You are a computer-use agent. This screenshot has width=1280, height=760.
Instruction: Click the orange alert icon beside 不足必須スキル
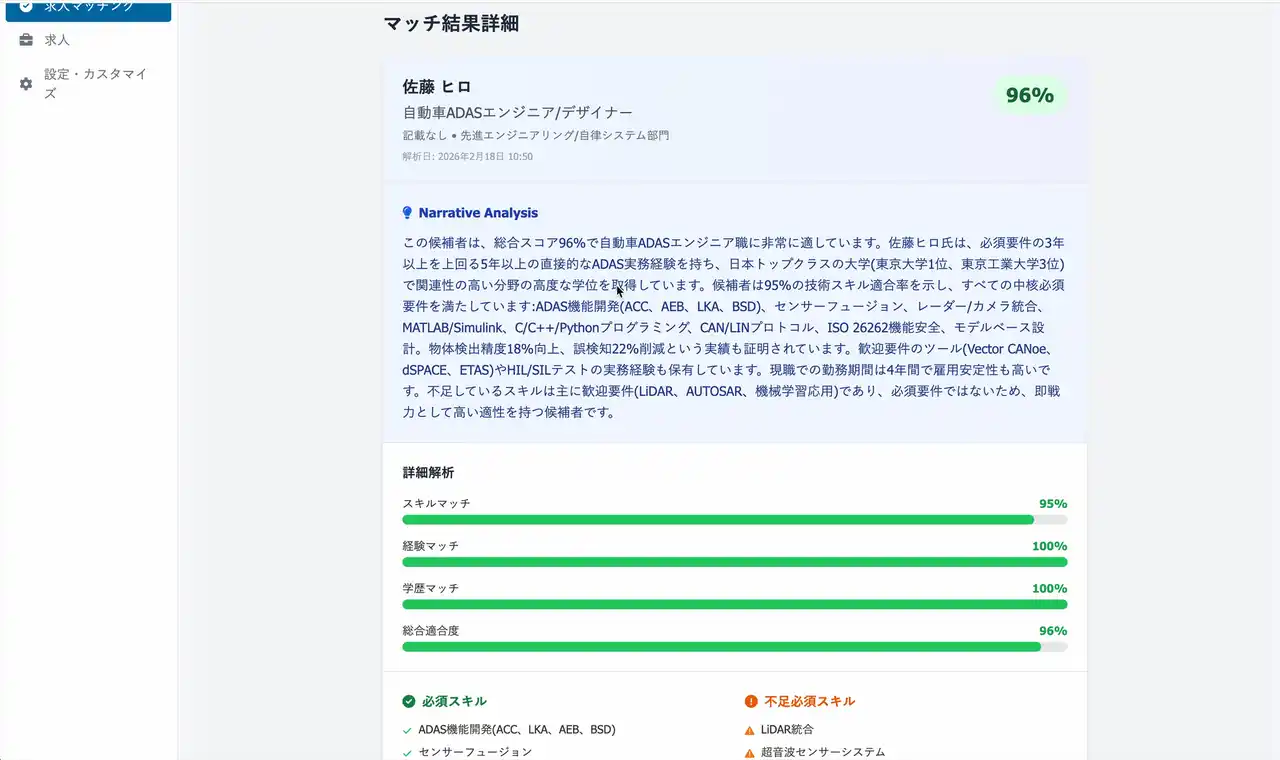tap(751, 702)
